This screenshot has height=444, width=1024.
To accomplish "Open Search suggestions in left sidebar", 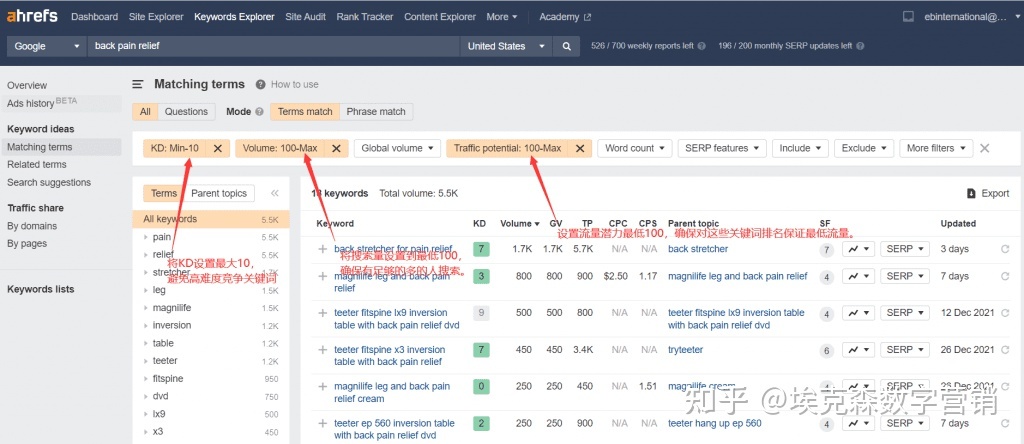I will 49,182.
